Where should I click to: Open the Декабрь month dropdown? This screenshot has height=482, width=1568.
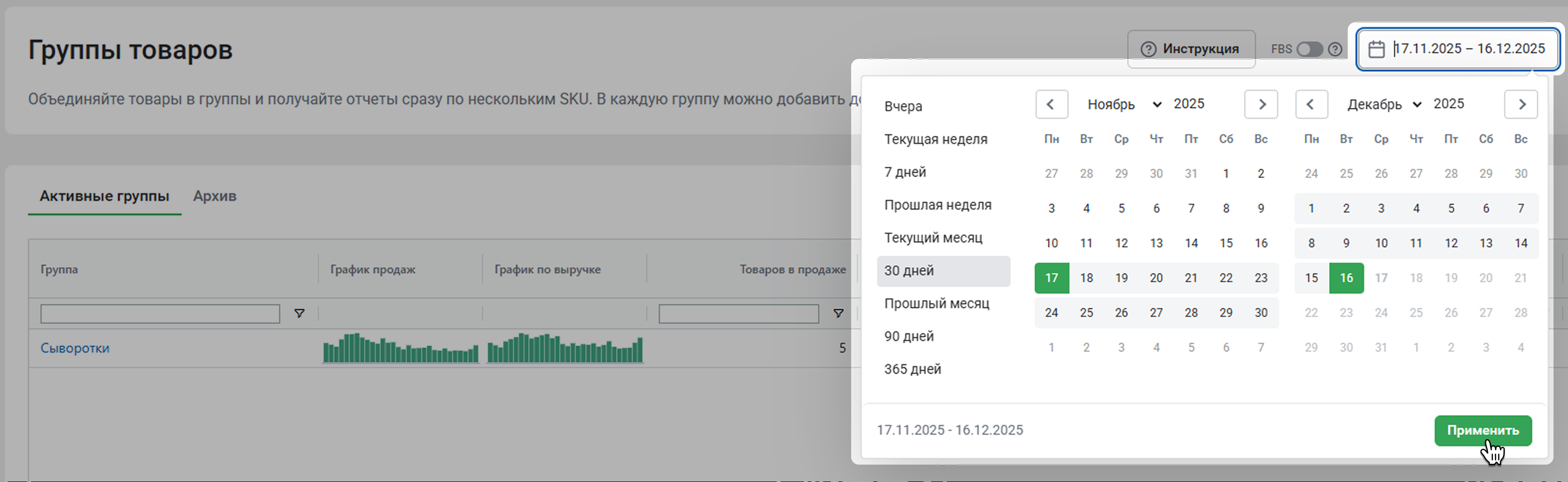pyautogui.click(x=1383, y=104)
